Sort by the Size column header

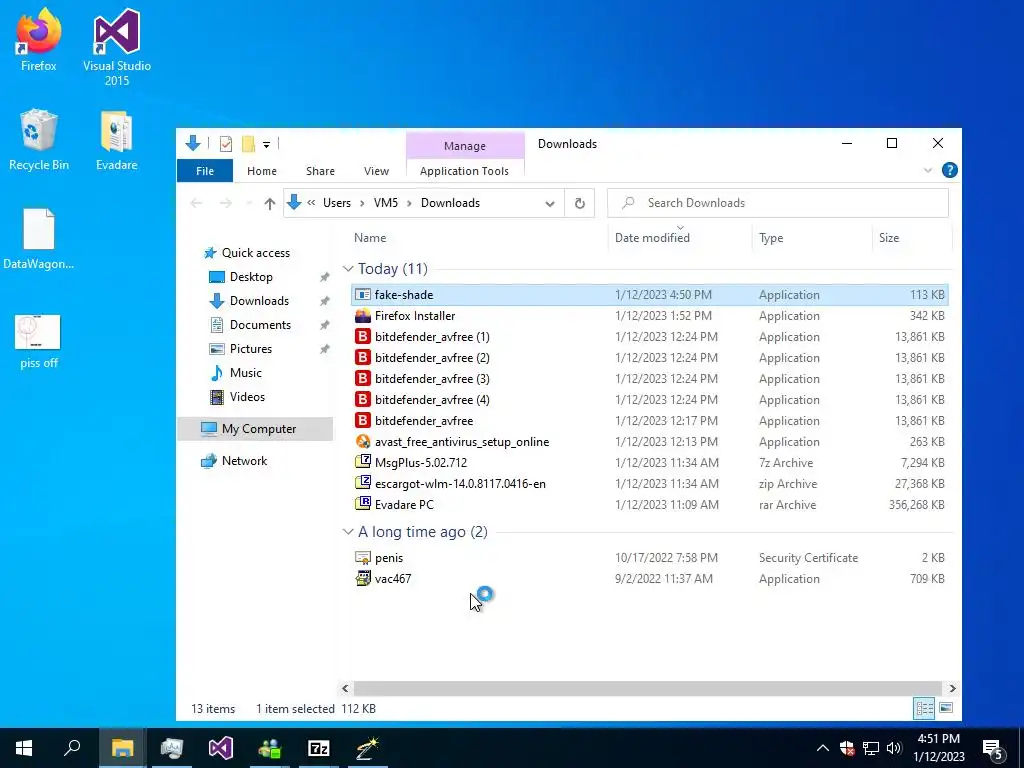tap(889, 238)
